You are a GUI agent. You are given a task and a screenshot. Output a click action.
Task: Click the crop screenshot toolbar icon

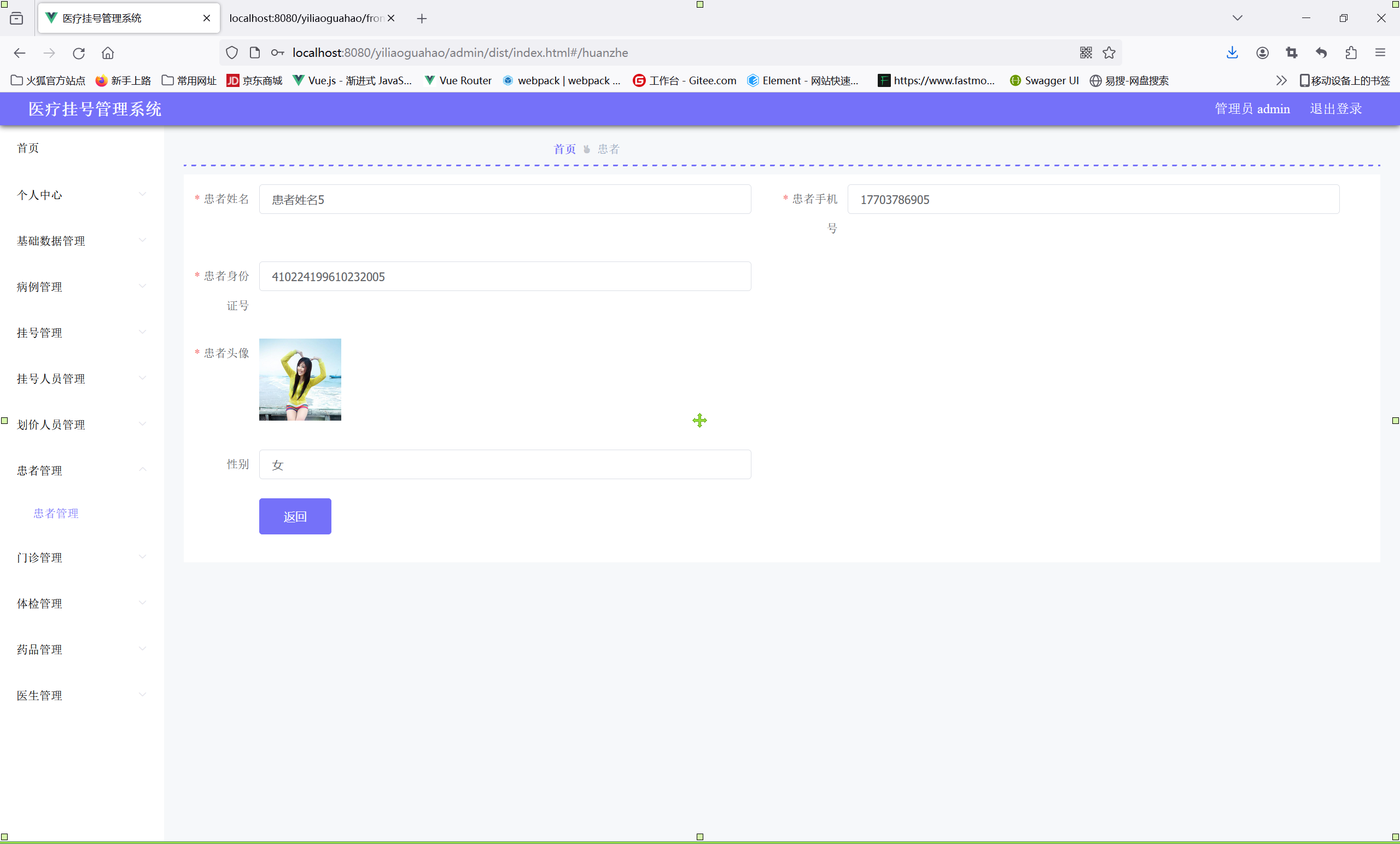(1292, 53)
